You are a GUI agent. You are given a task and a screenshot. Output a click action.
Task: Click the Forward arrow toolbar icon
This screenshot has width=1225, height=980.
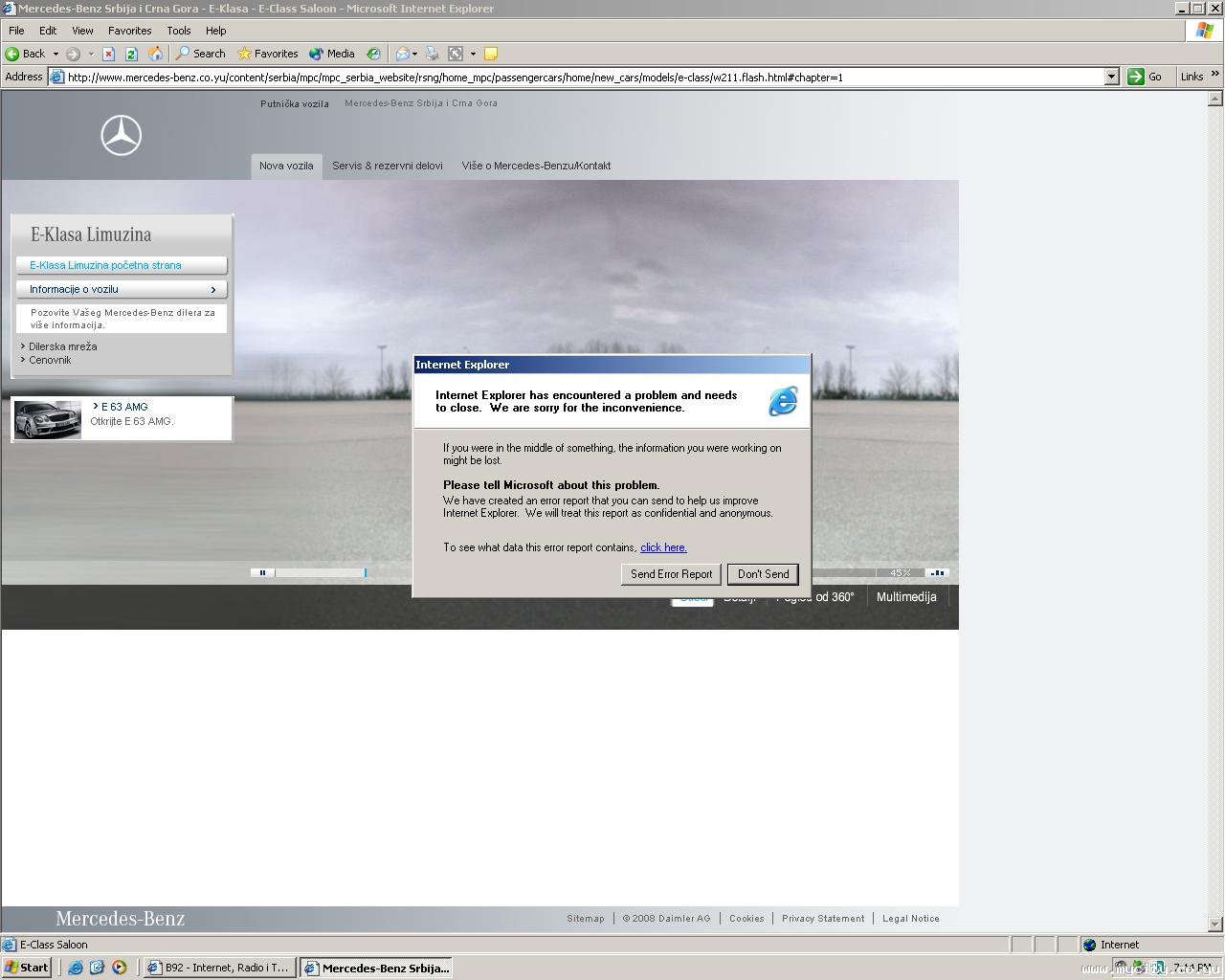(x=73, y=54)
